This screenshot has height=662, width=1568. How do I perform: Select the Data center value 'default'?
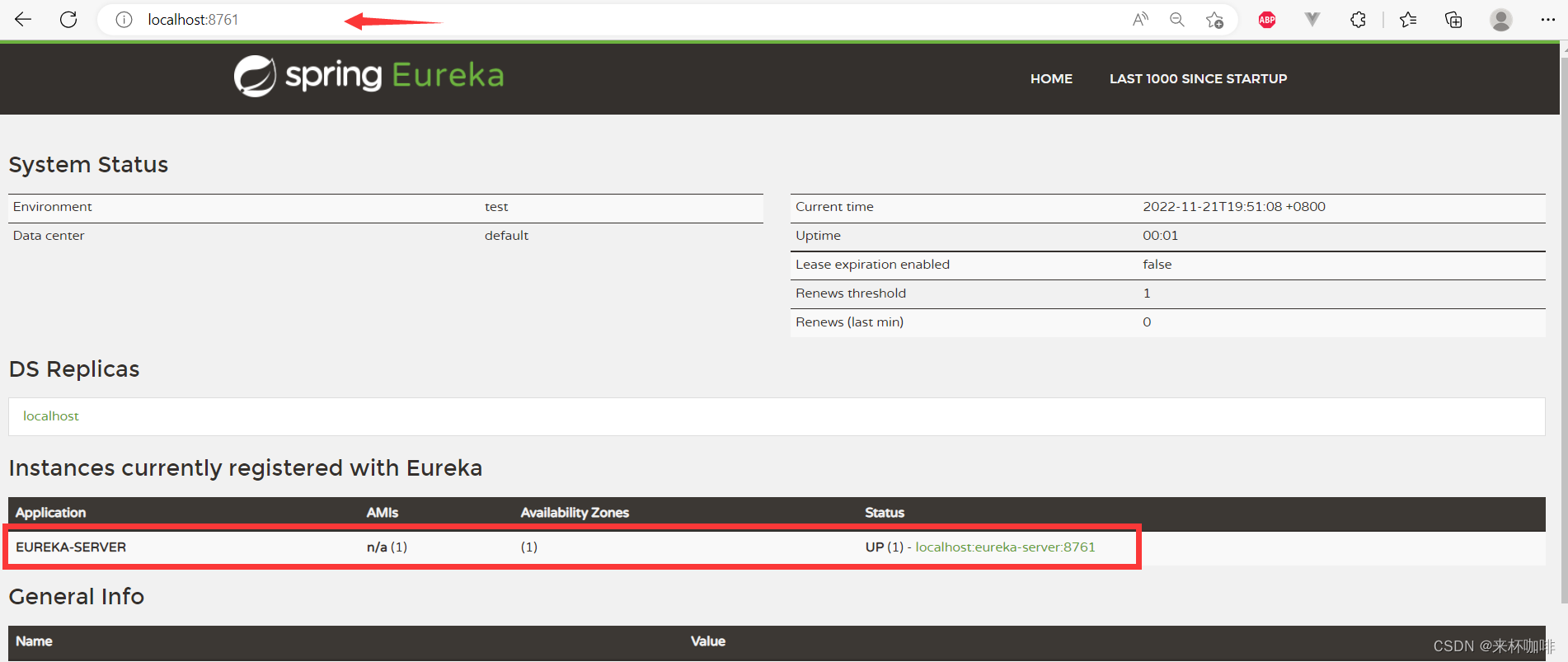(x=506, y=236)
